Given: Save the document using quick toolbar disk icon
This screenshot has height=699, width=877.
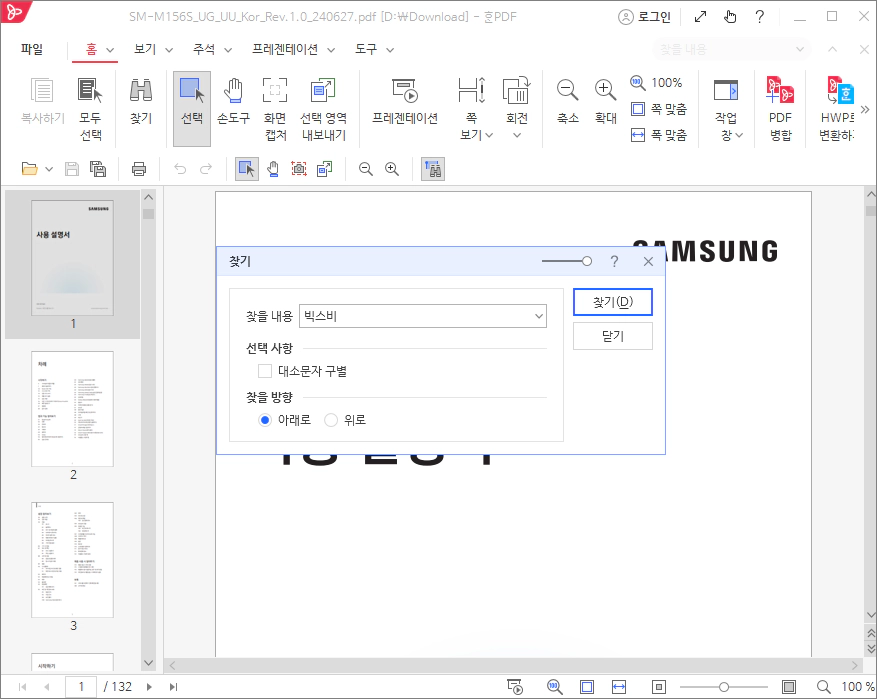Looking at the screenshot, I should pyautogui.click(x=72, y=169).
